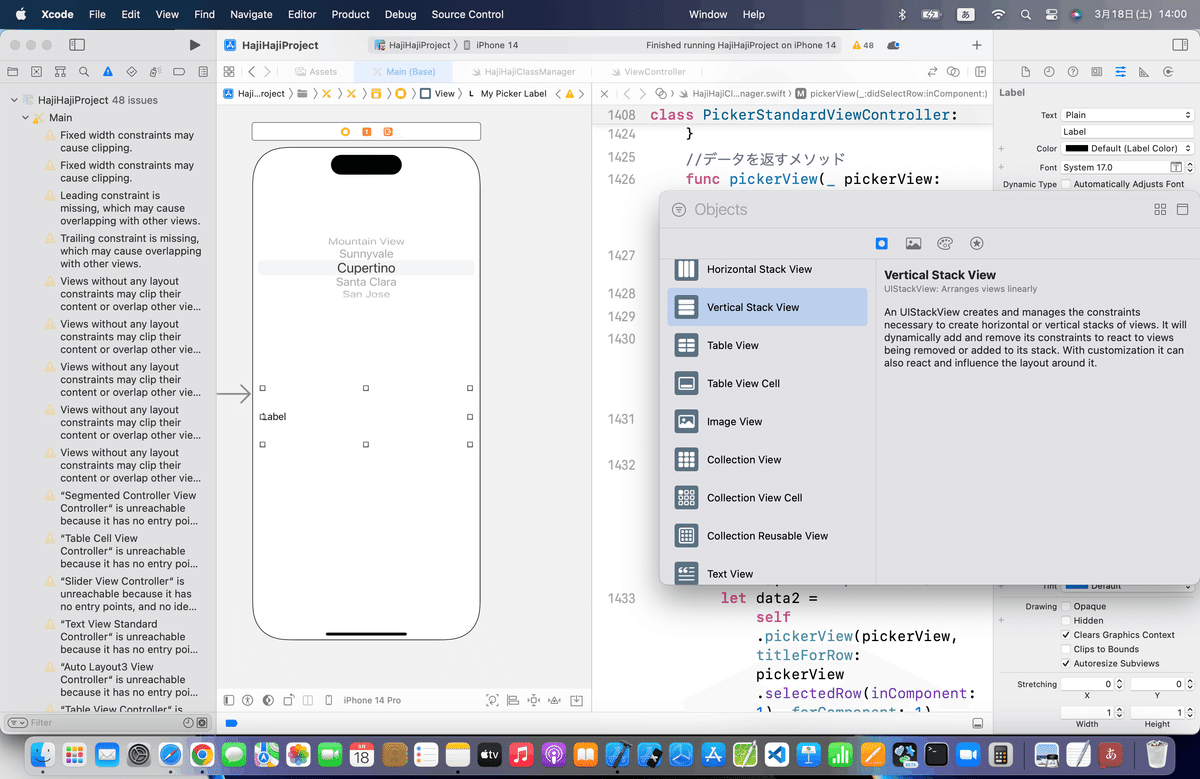1200x779 pixels.
Task: Open the report navigator
Action: 202,72
